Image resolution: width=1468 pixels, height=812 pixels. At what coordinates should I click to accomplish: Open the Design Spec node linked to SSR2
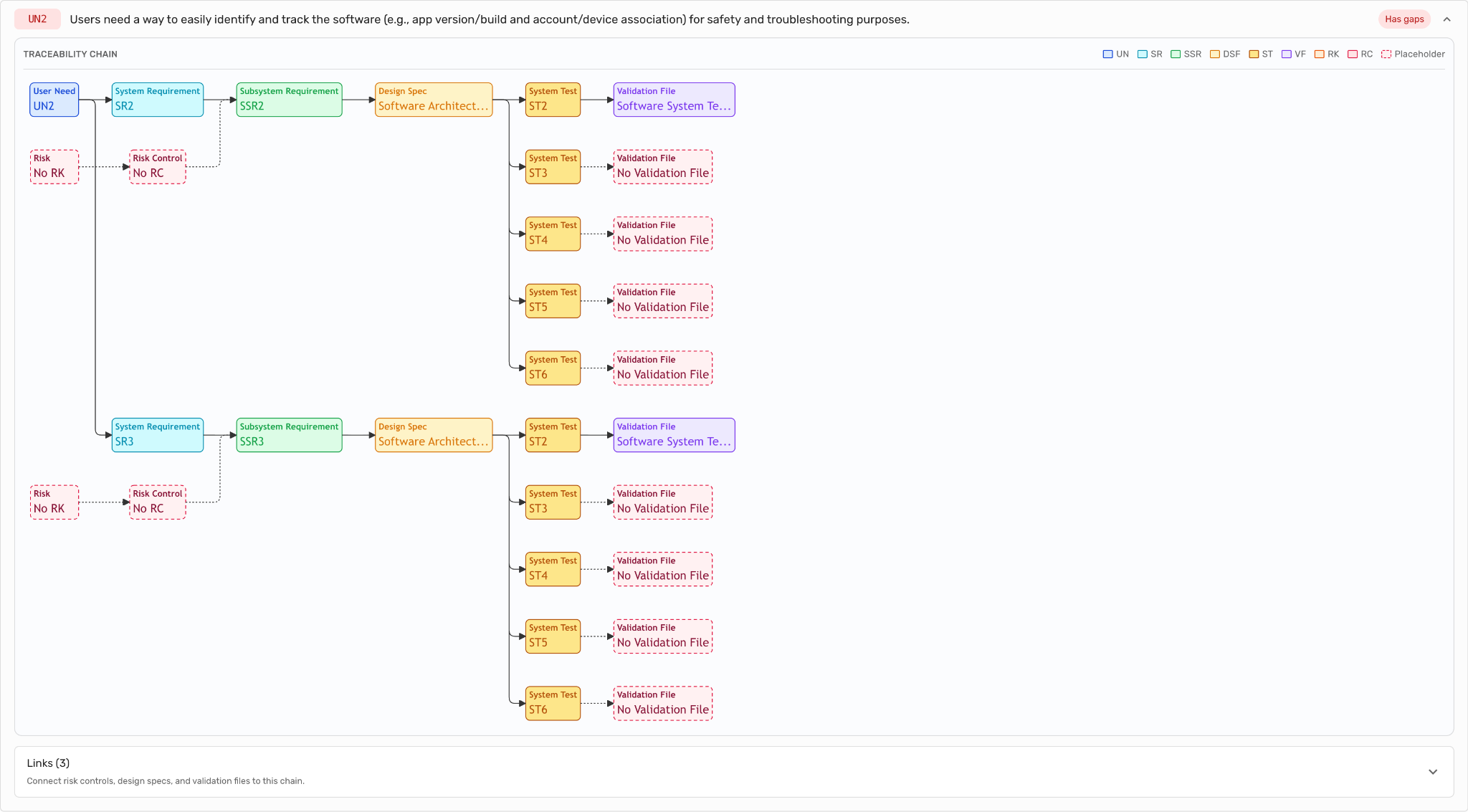tap(434, 100)
